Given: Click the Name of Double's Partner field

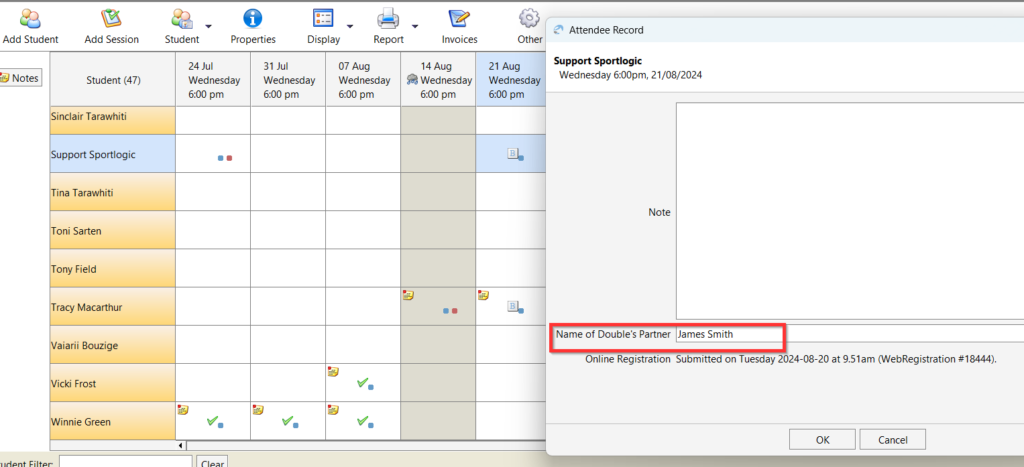Looking at the screenshot, I should click(x=850, y=334).
